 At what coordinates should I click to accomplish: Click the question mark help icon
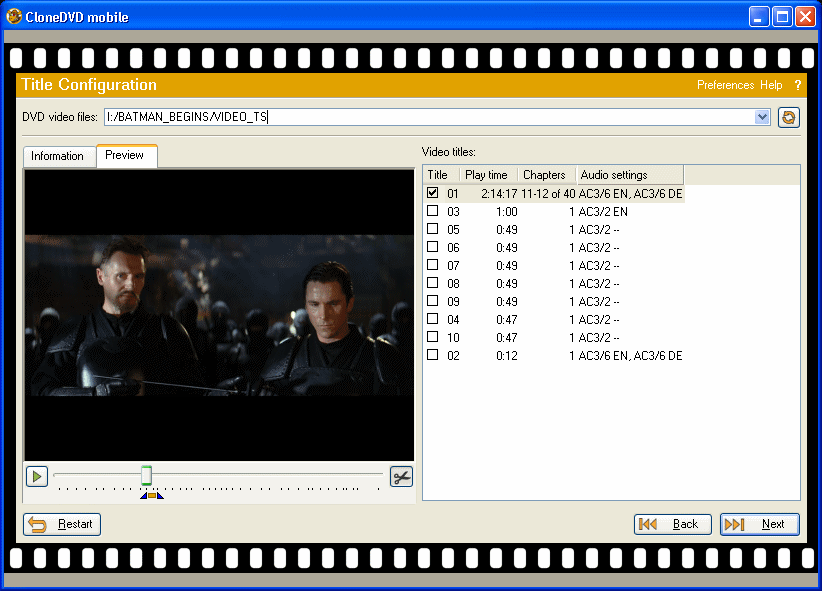797,85
